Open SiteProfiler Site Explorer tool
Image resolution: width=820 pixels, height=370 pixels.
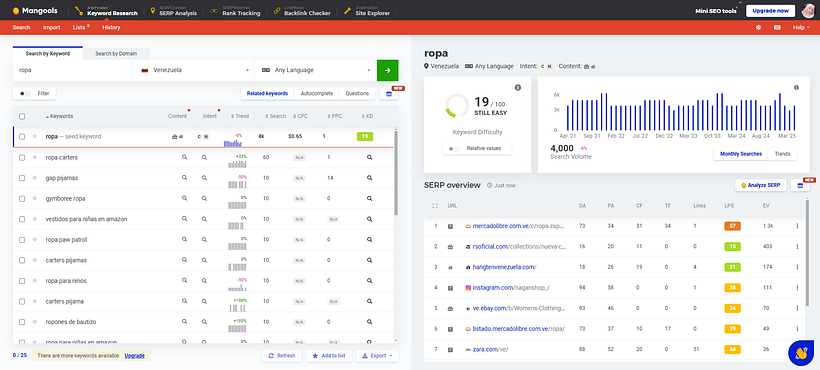367,10
